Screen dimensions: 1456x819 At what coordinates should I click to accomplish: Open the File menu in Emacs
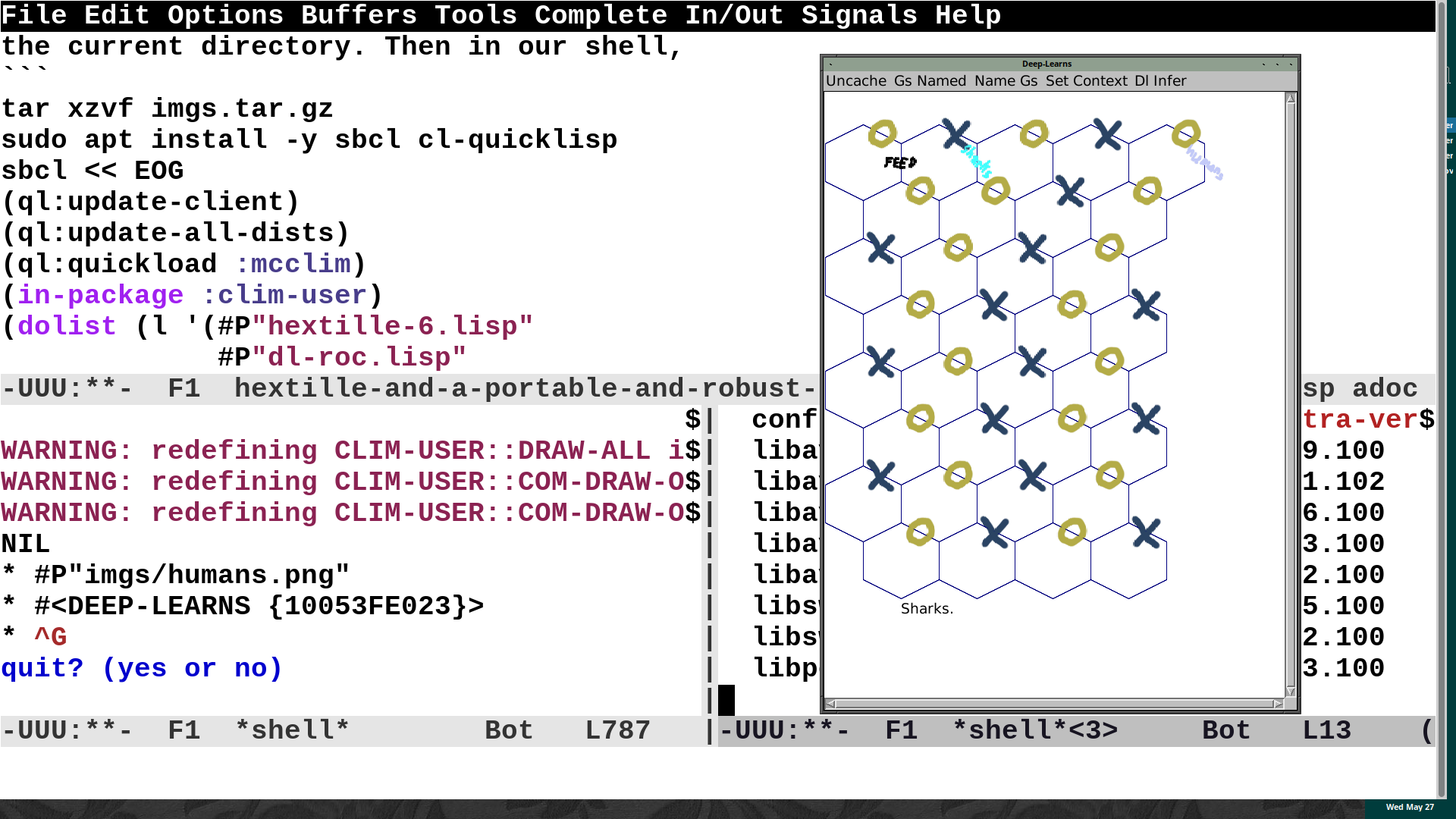pos(34,15)
